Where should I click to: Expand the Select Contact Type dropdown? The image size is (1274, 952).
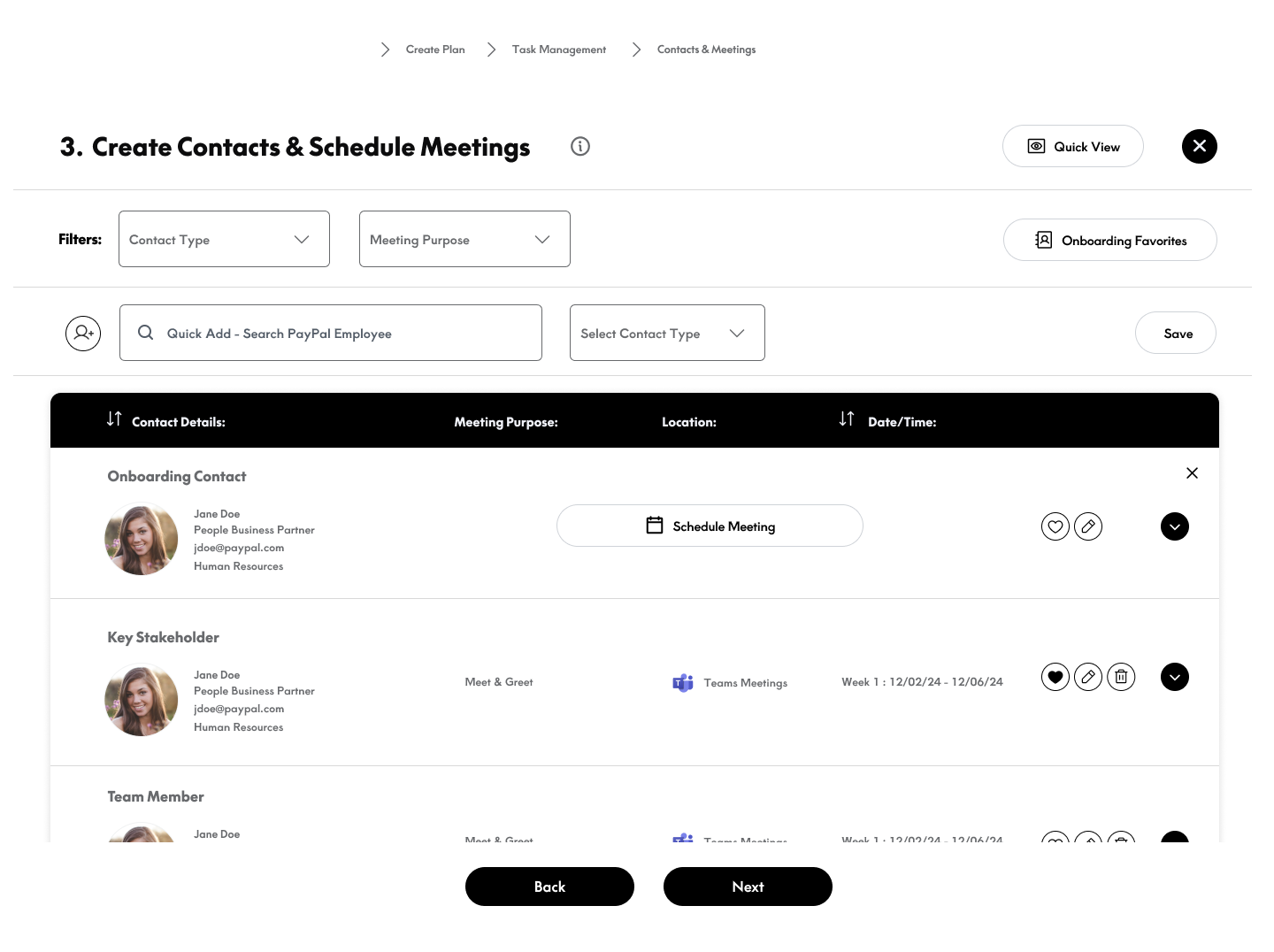pyautogui.click(x=667, y=333)
